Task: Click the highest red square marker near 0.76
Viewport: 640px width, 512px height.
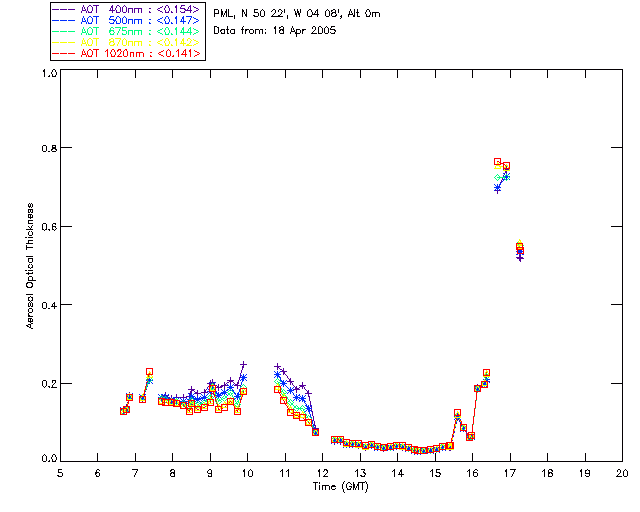Action: (497, 162)
